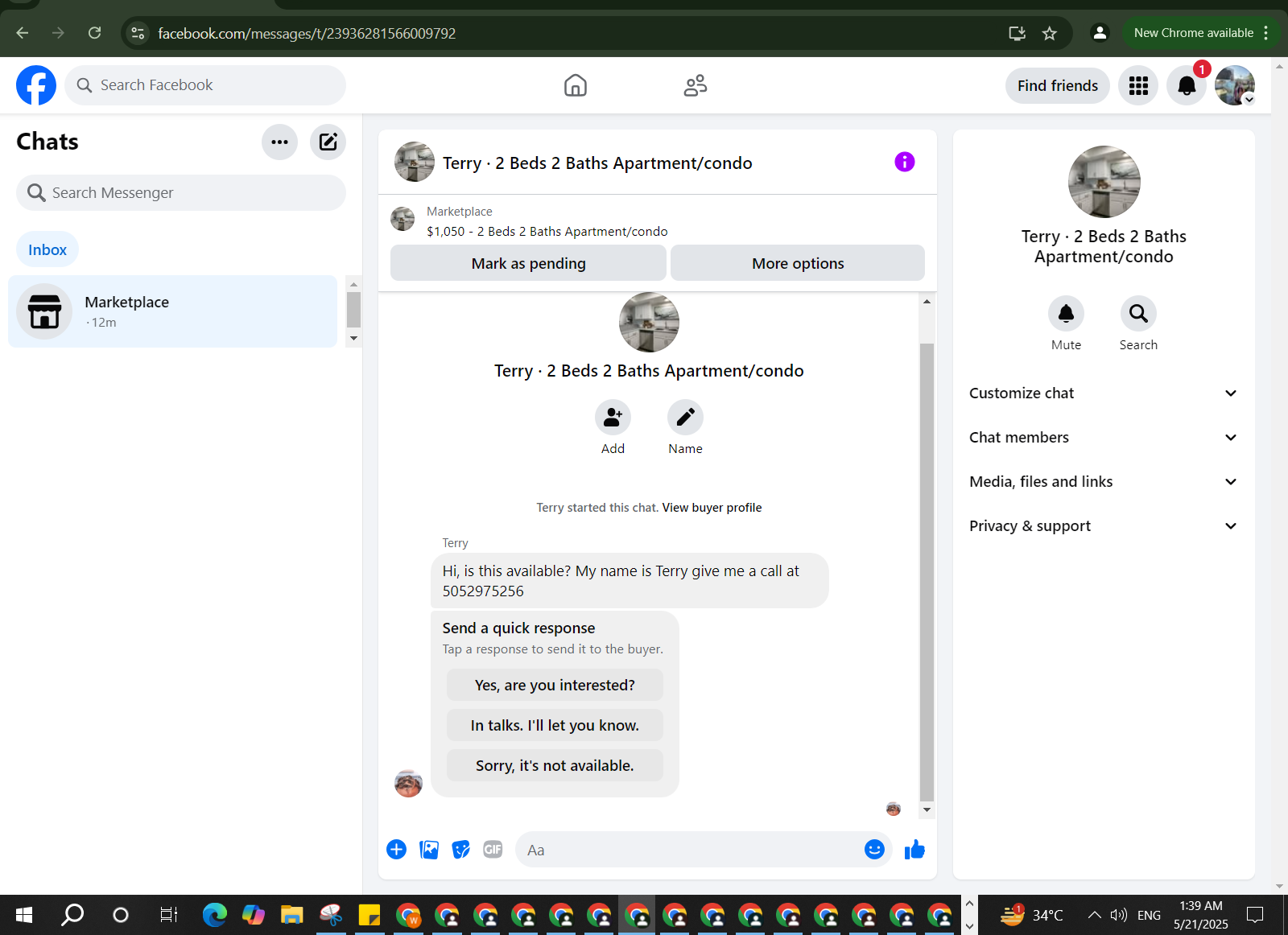Screen dimensions: 1288x935
Task: Open weather widget showing 34°C
Action: coord(1032,915)
